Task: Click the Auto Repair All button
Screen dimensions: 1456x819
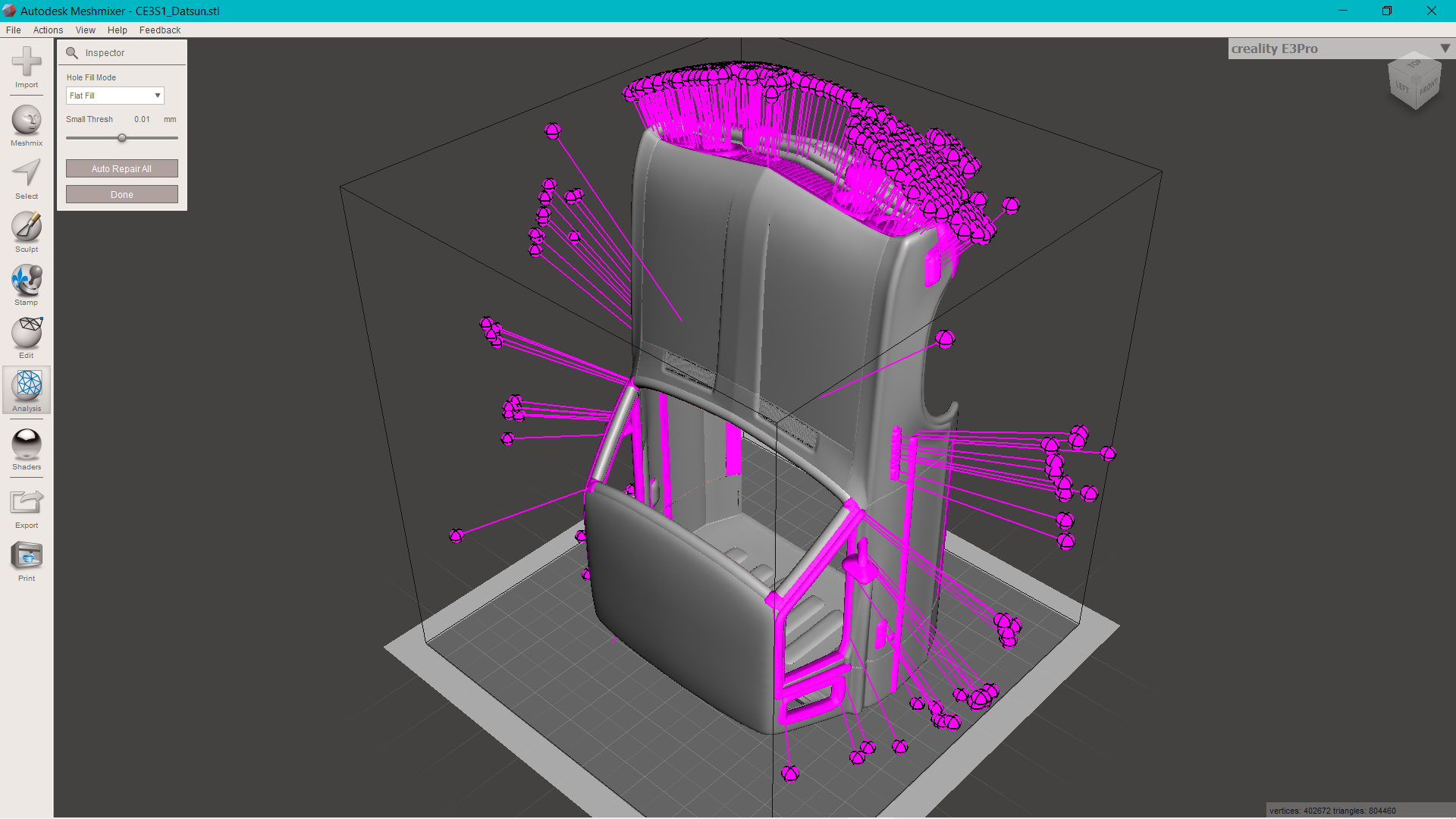Action: point(121,168)
